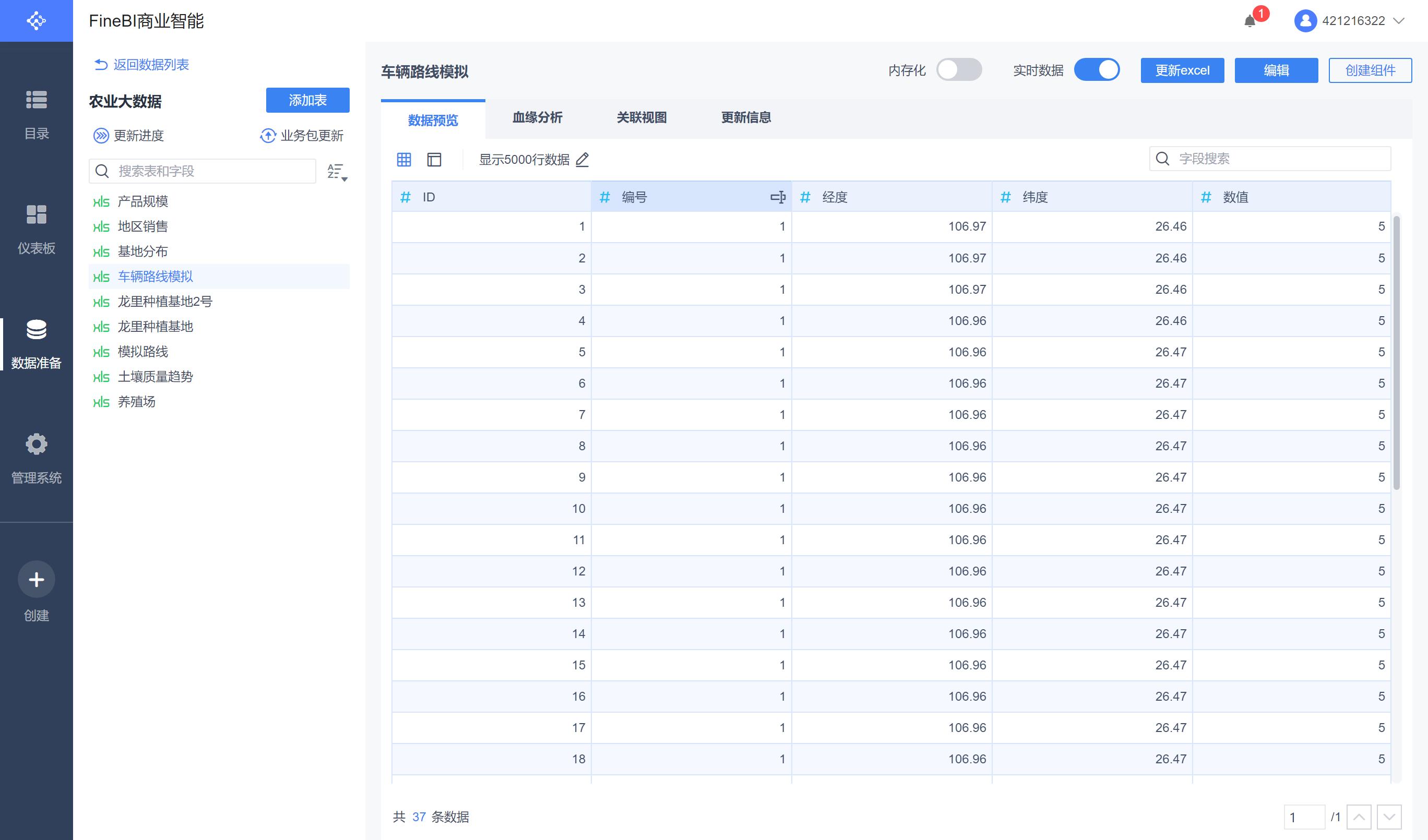Click the 更新进度 link
Image resolution: width=1428 pixels, height=840 pixels.
click(139, 135)
